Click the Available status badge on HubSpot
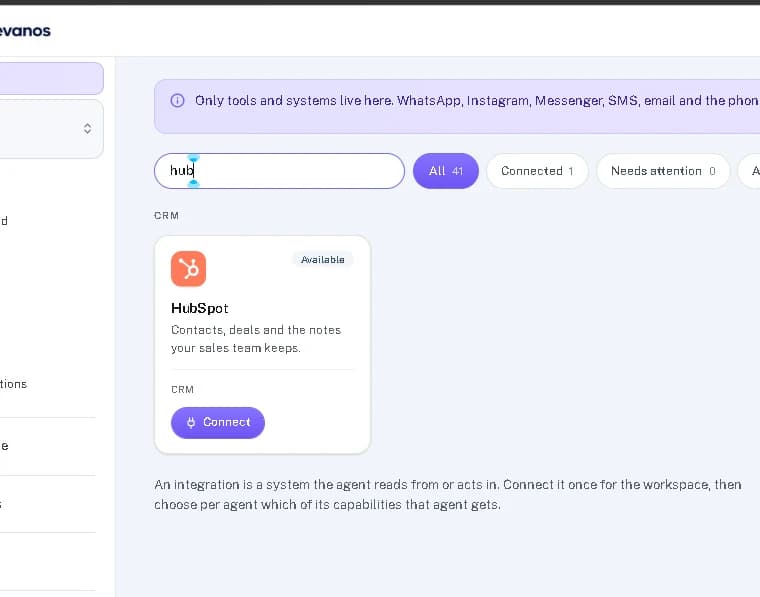Viewport: 760px width, 597px height. (323, 260)
